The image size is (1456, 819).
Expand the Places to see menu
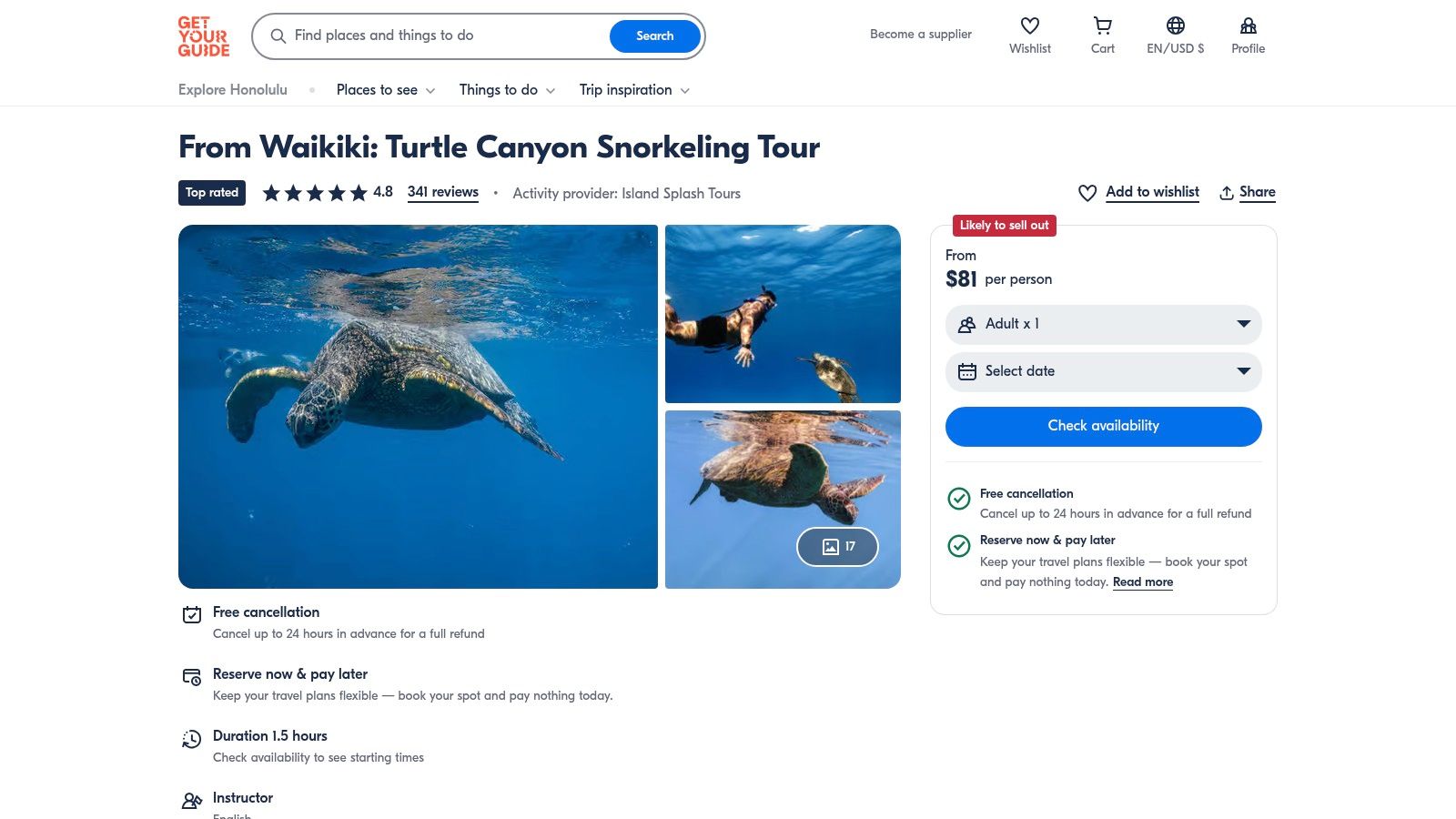[386, 90]
